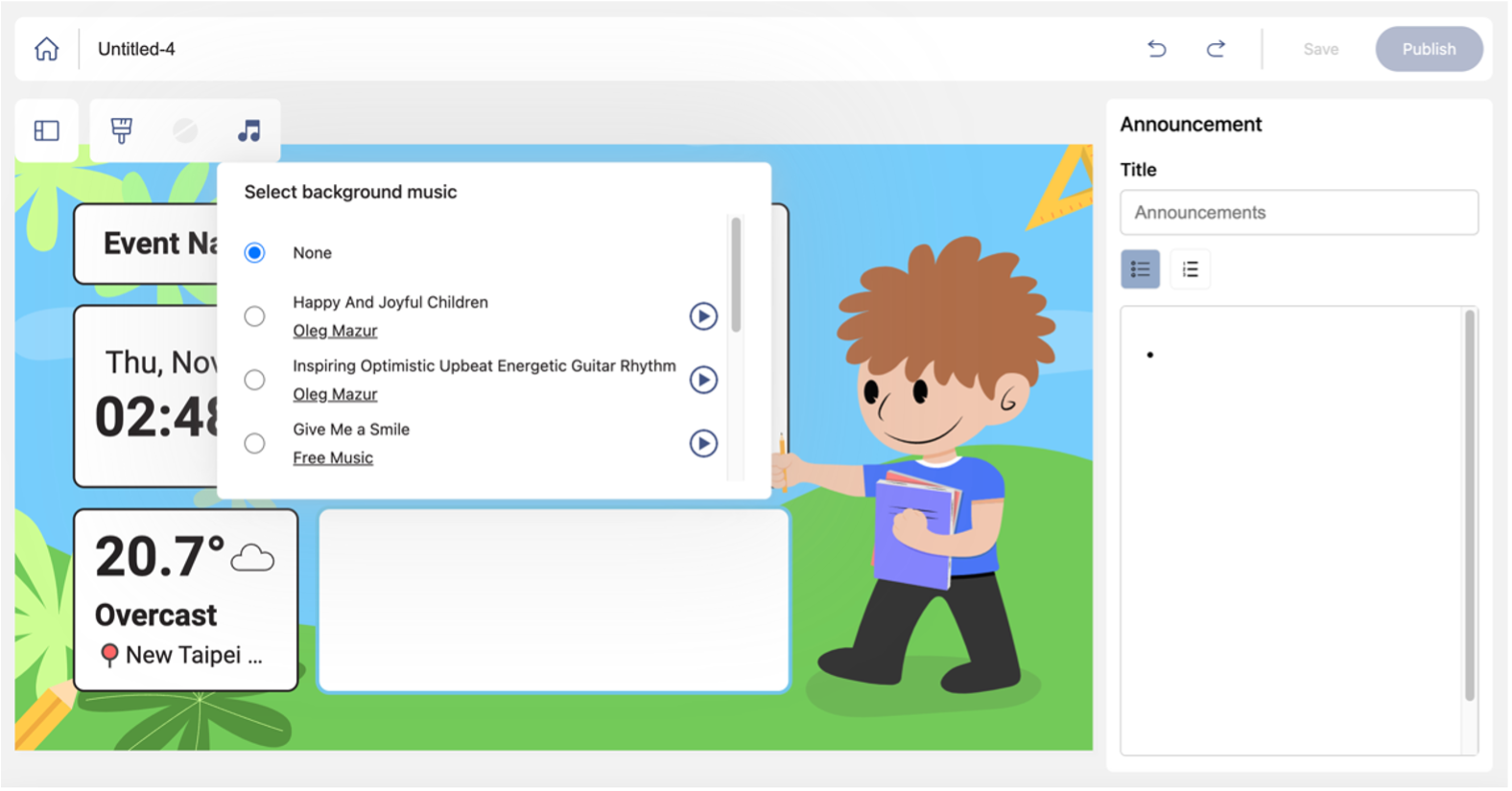Open the Free Music author link
The height and width of the screenshot is (791, 1512).
(333, 458)
